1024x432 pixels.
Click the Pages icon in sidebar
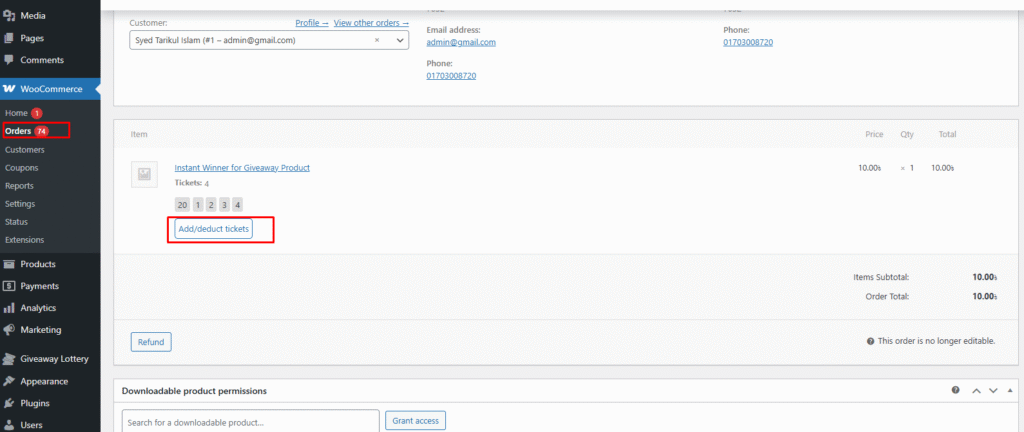click(10, 38)
